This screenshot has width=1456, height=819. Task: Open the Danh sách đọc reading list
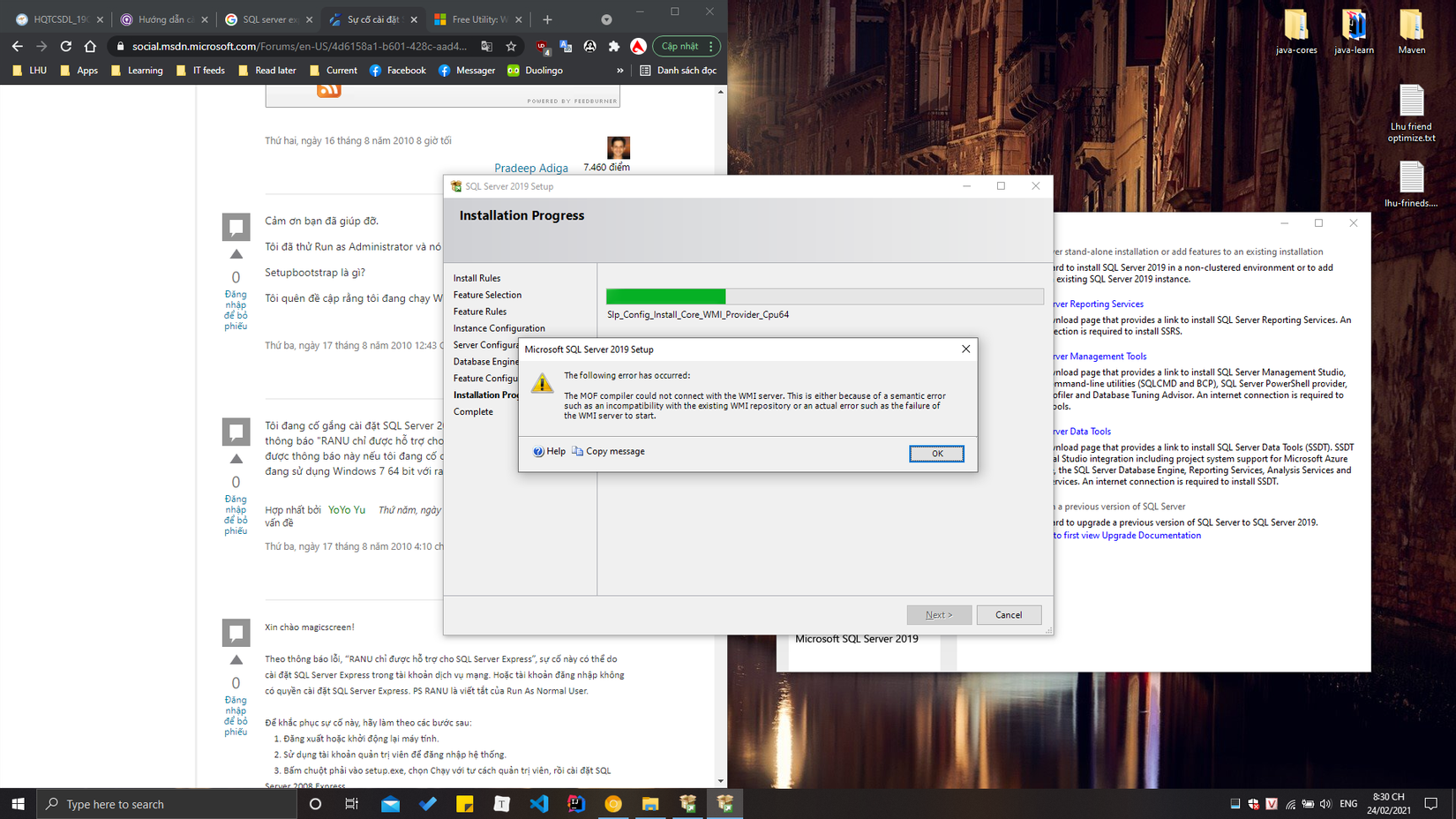(x=678, y=71)
